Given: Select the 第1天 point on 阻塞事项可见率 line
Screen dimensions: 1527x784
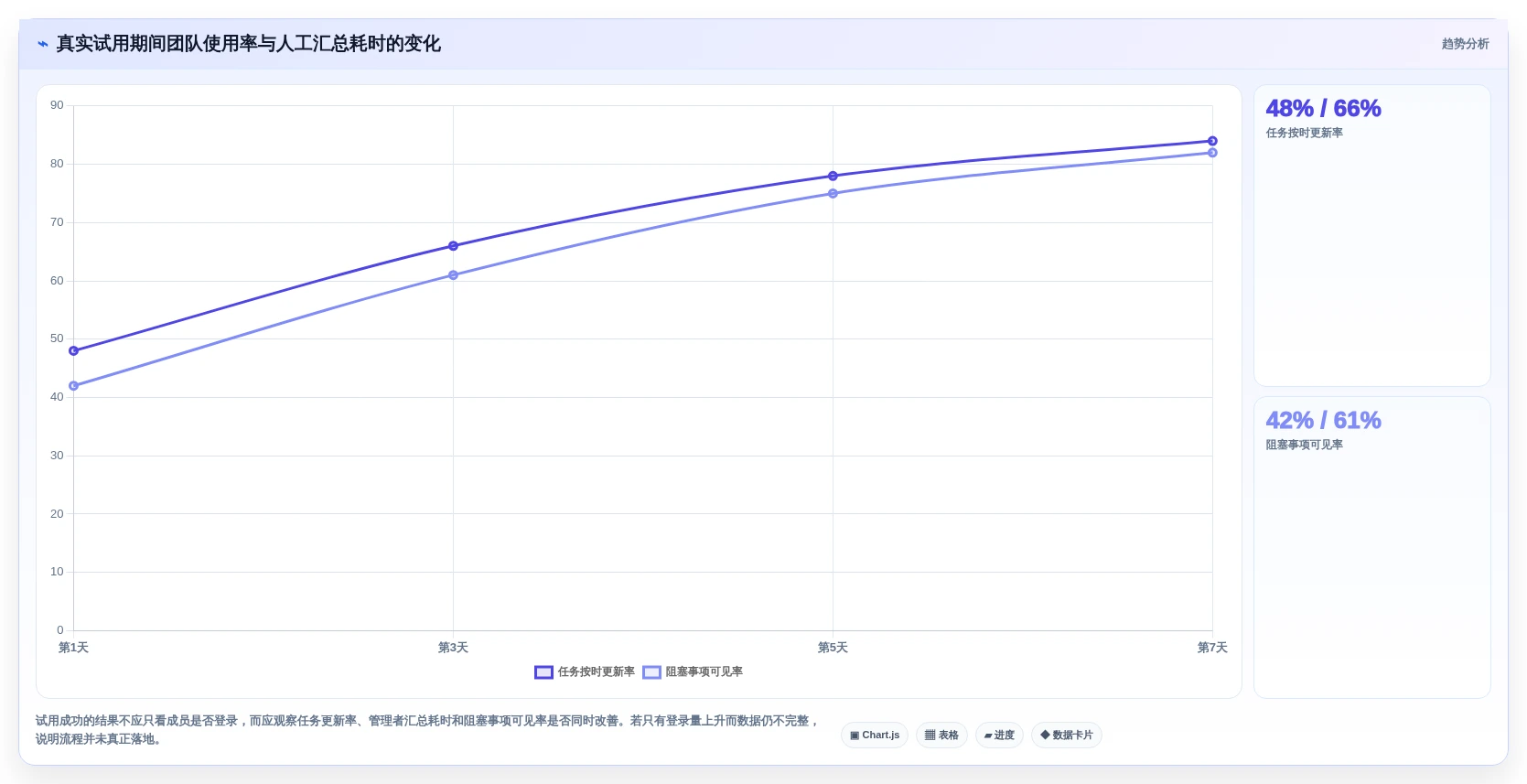Looking at the screenshot, I should (x=74, y=386).
